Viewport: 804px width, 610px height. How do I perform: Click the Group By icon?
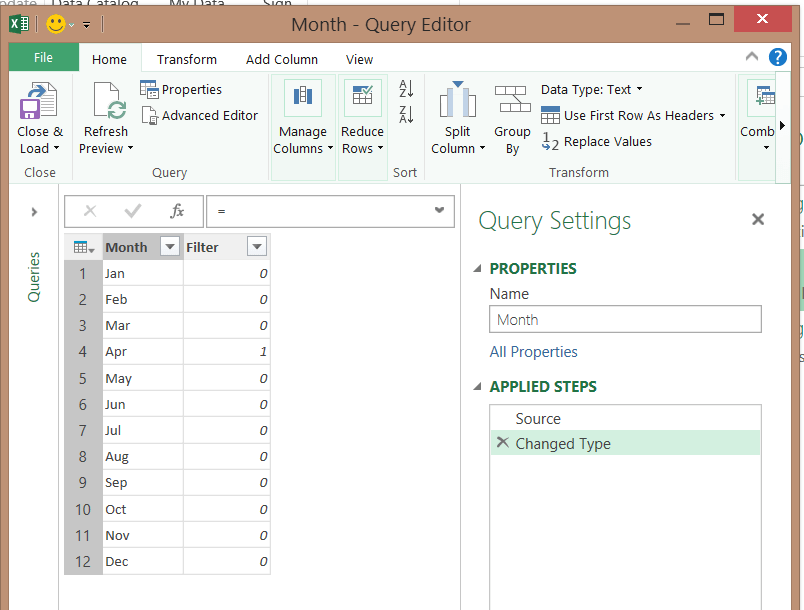[x=512, y=101]
